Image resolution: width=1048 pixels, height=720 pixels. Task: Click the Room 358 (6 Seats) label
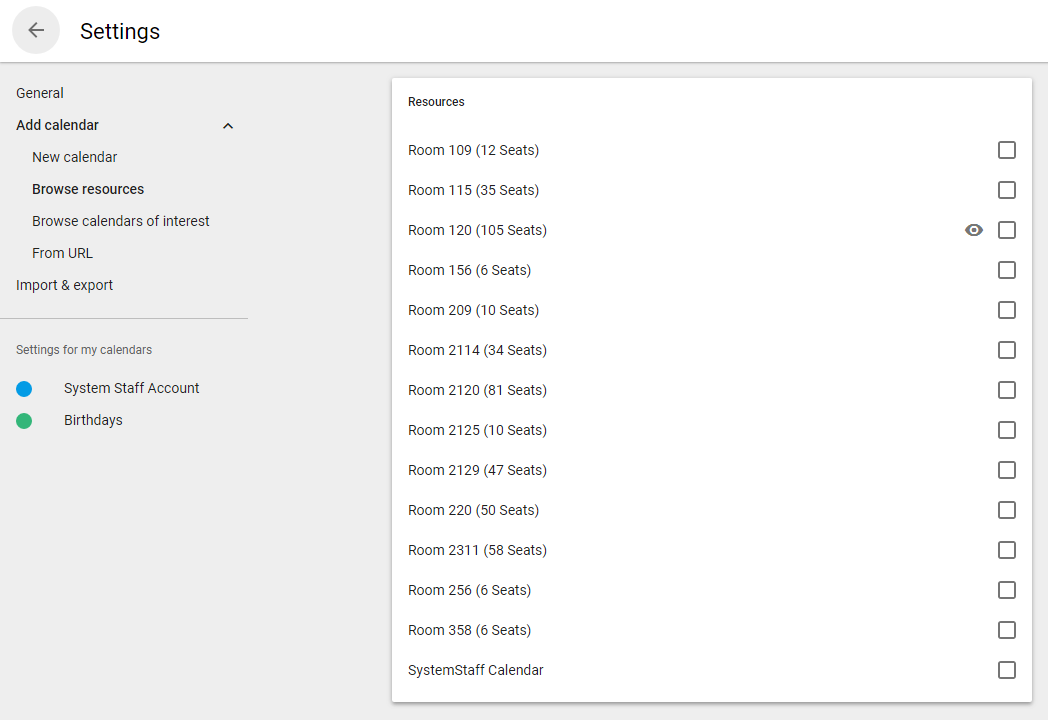(x=469, y=630)
